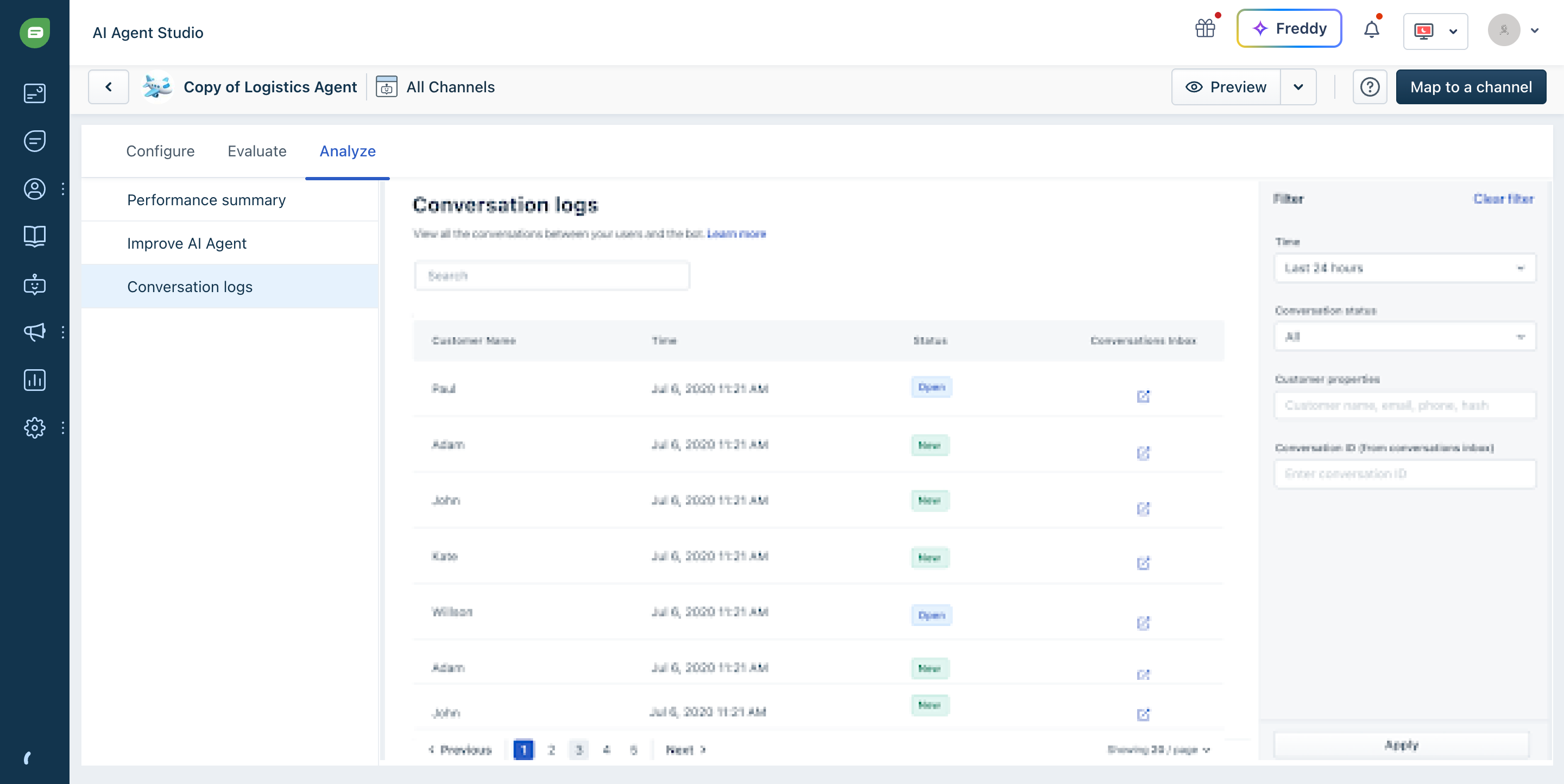Expand the Preview dropdown arrow
This screenshot has width=1564, height=784.
tap(1298, 87)
